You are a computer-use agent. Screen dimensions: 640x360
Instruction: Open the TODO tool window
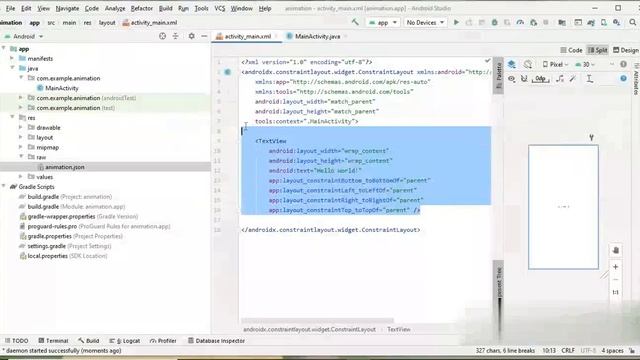click(17, 340)
